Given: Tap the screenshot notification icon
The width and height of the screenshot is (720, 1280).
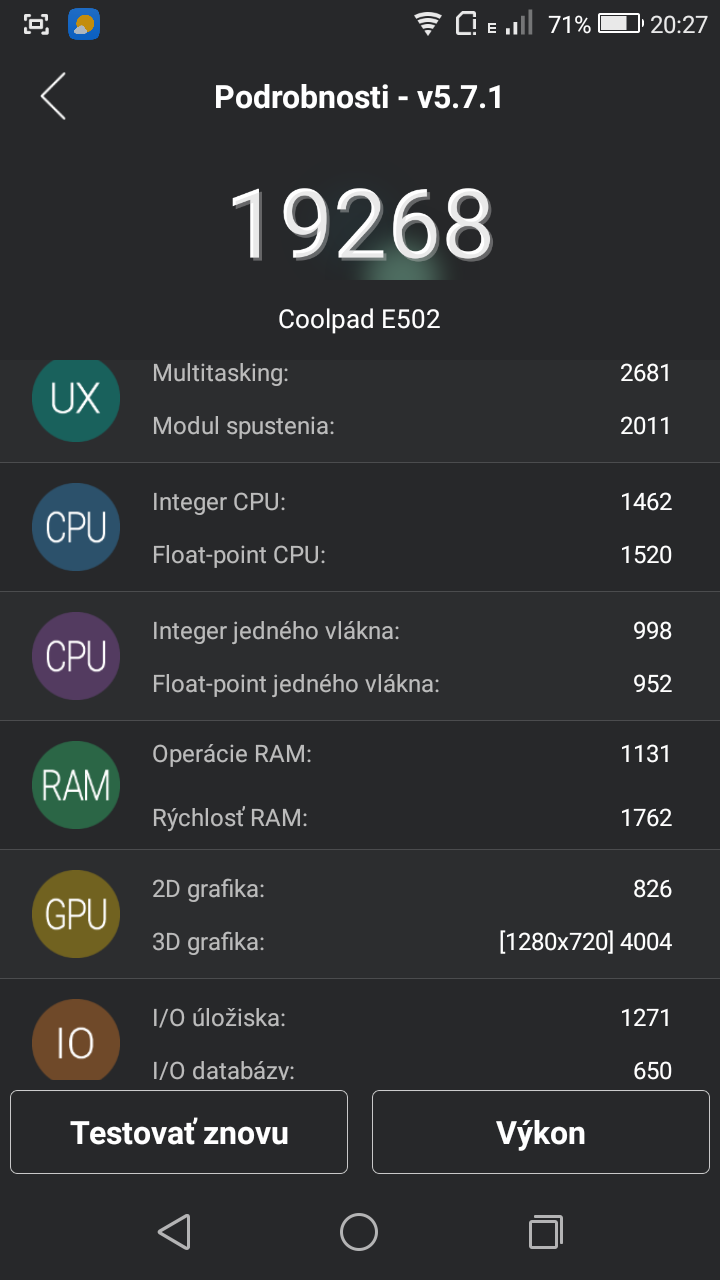Looking at the screenshot, I should click(36, 24).
